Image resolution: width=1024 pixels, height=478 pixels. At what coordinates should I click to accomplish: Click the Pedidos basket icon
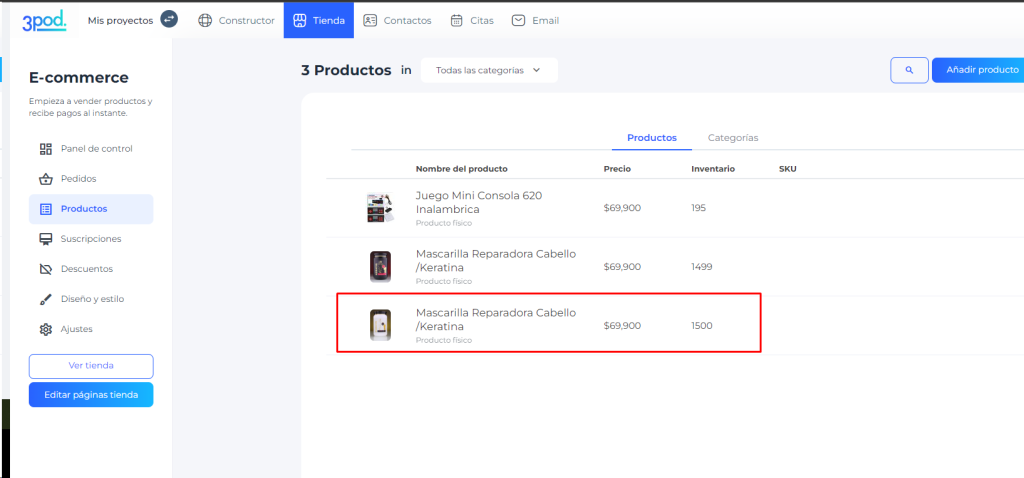click(x=46, y=179)
